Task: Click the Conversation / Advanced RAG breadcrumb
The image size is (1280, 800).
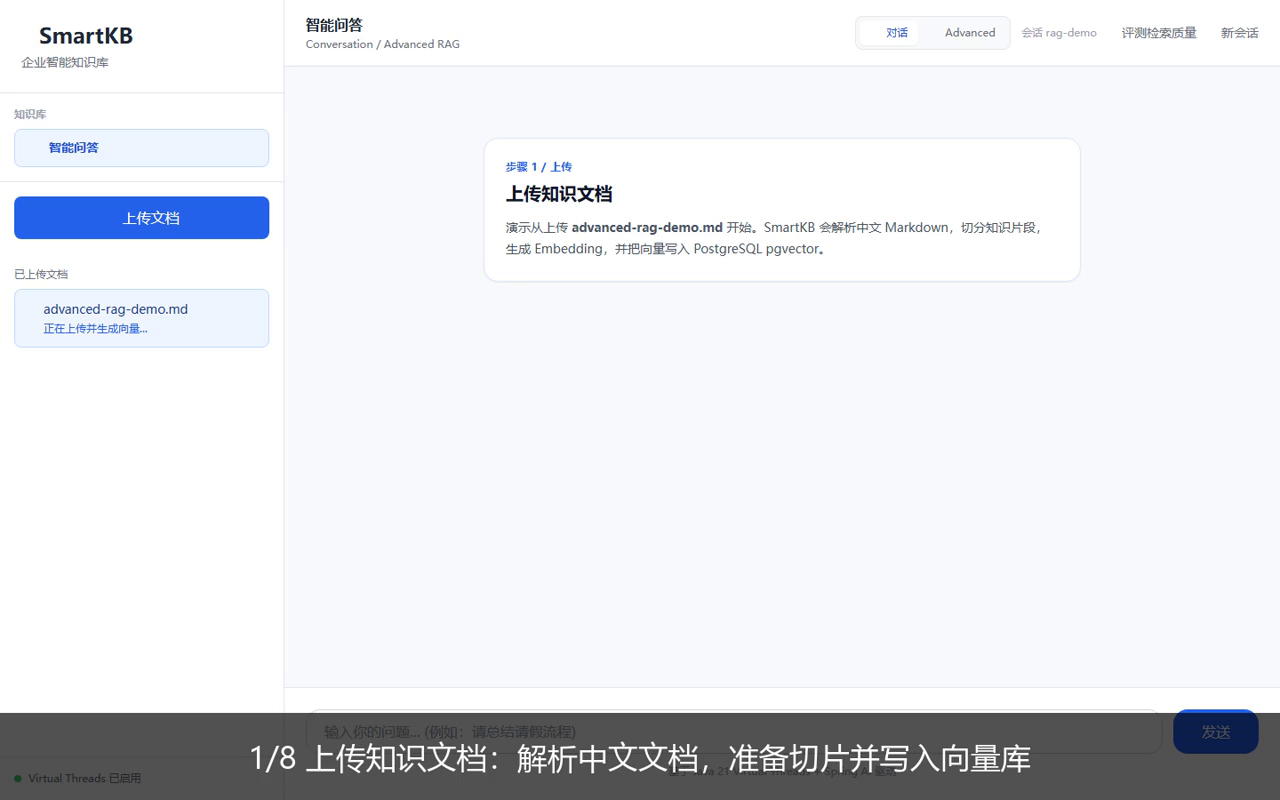Action: pyautogui.click(x=383, y=44)
